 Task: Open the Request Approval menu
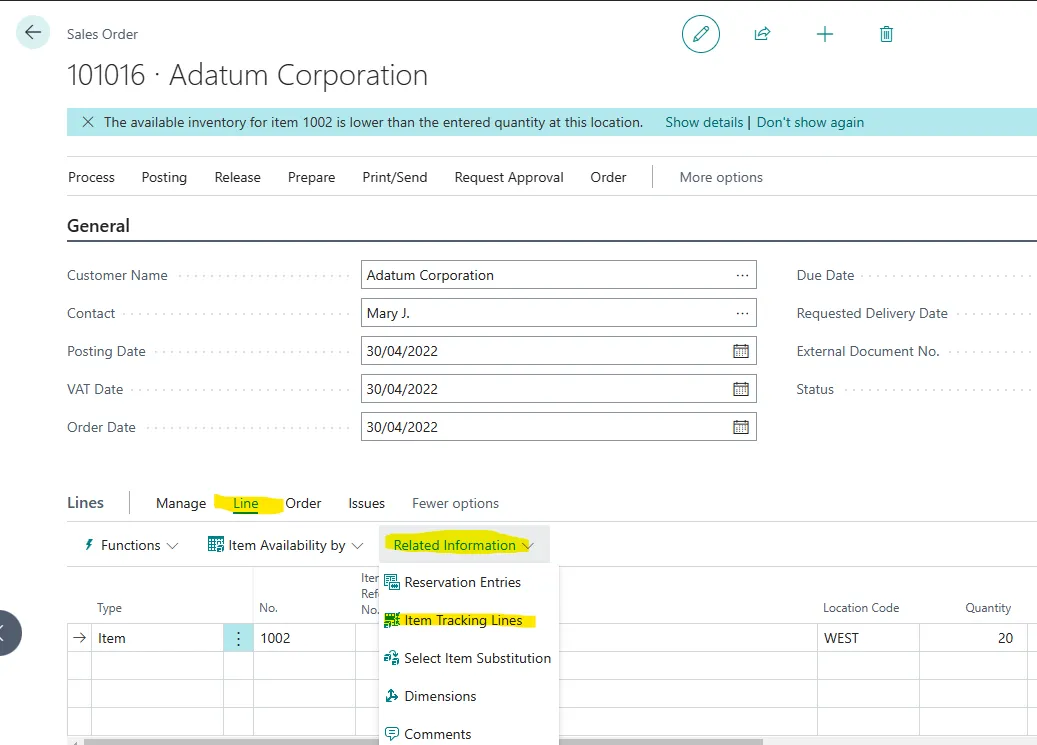[x=509, y=177]
